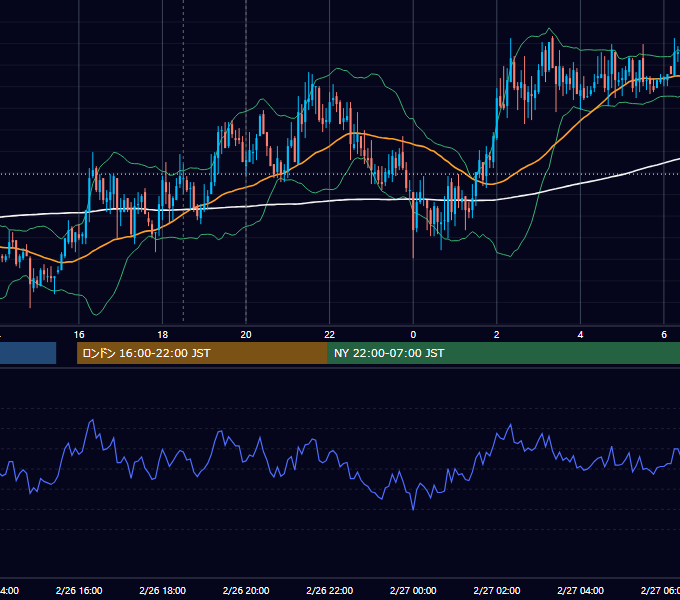Select the ロンドン 16:00-22:00 JST session bar
Image resolution: width=680 pixels, height=600 pixels.
pos(202,353)
